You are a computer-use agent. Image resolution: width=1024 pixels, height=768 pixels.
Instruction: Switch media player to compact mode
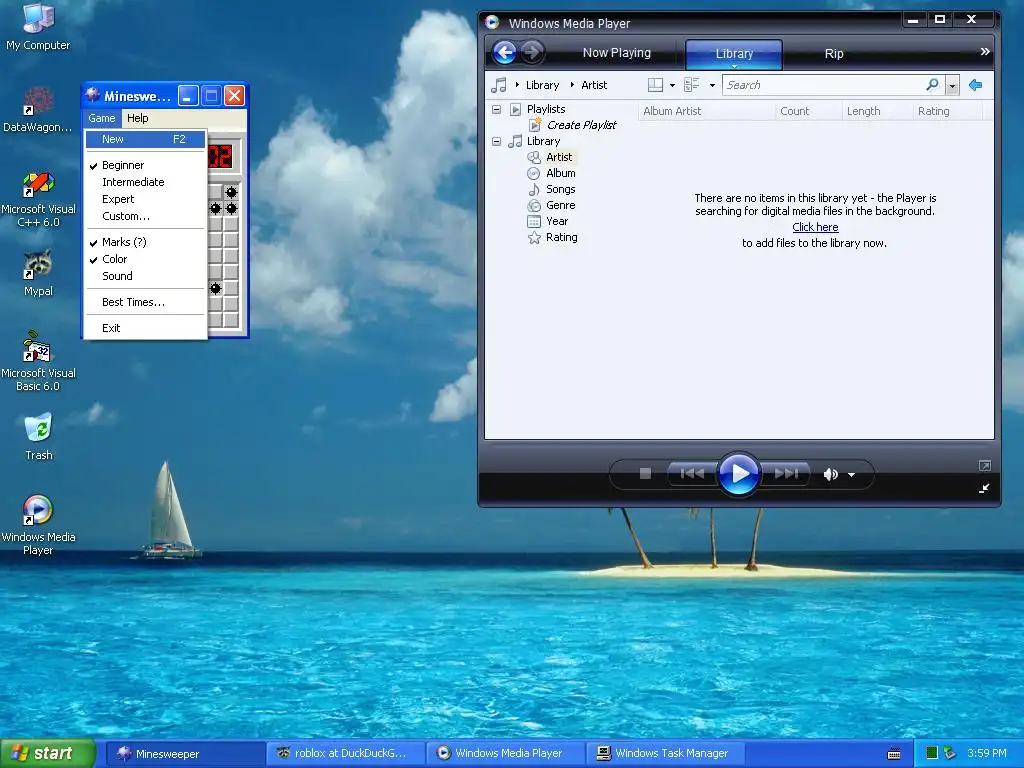[x=984, y=488]
